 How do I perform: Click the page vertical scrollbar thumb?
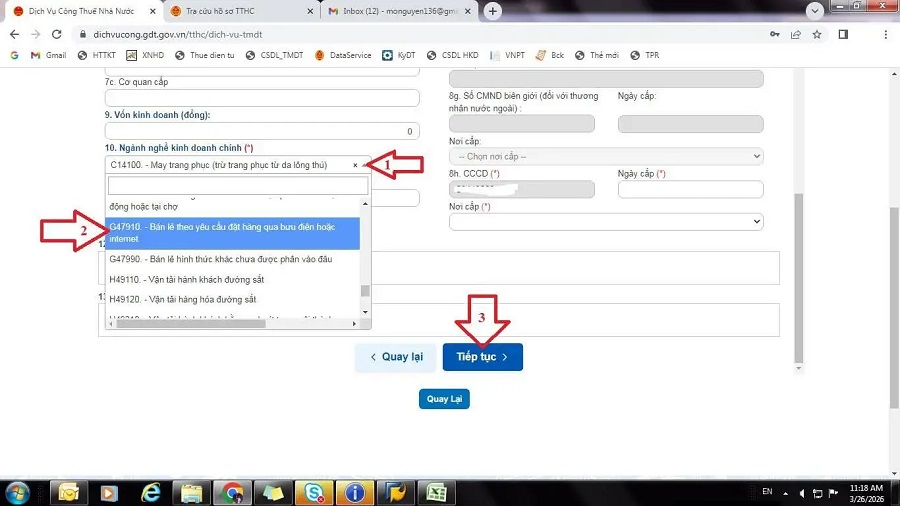894,307
